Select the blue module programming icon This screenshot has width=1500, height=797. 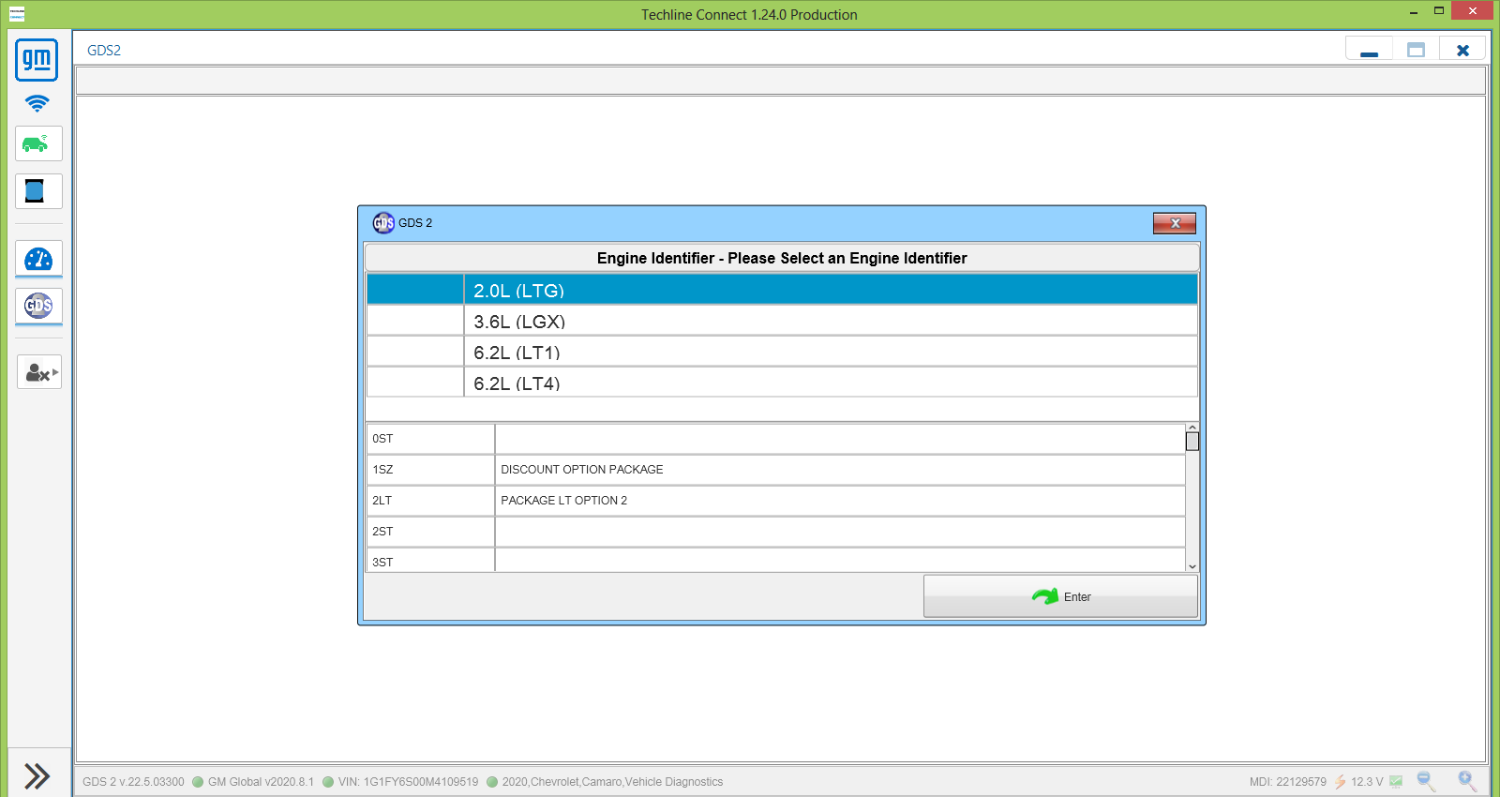pyautogui.click(x=39, y=191)
